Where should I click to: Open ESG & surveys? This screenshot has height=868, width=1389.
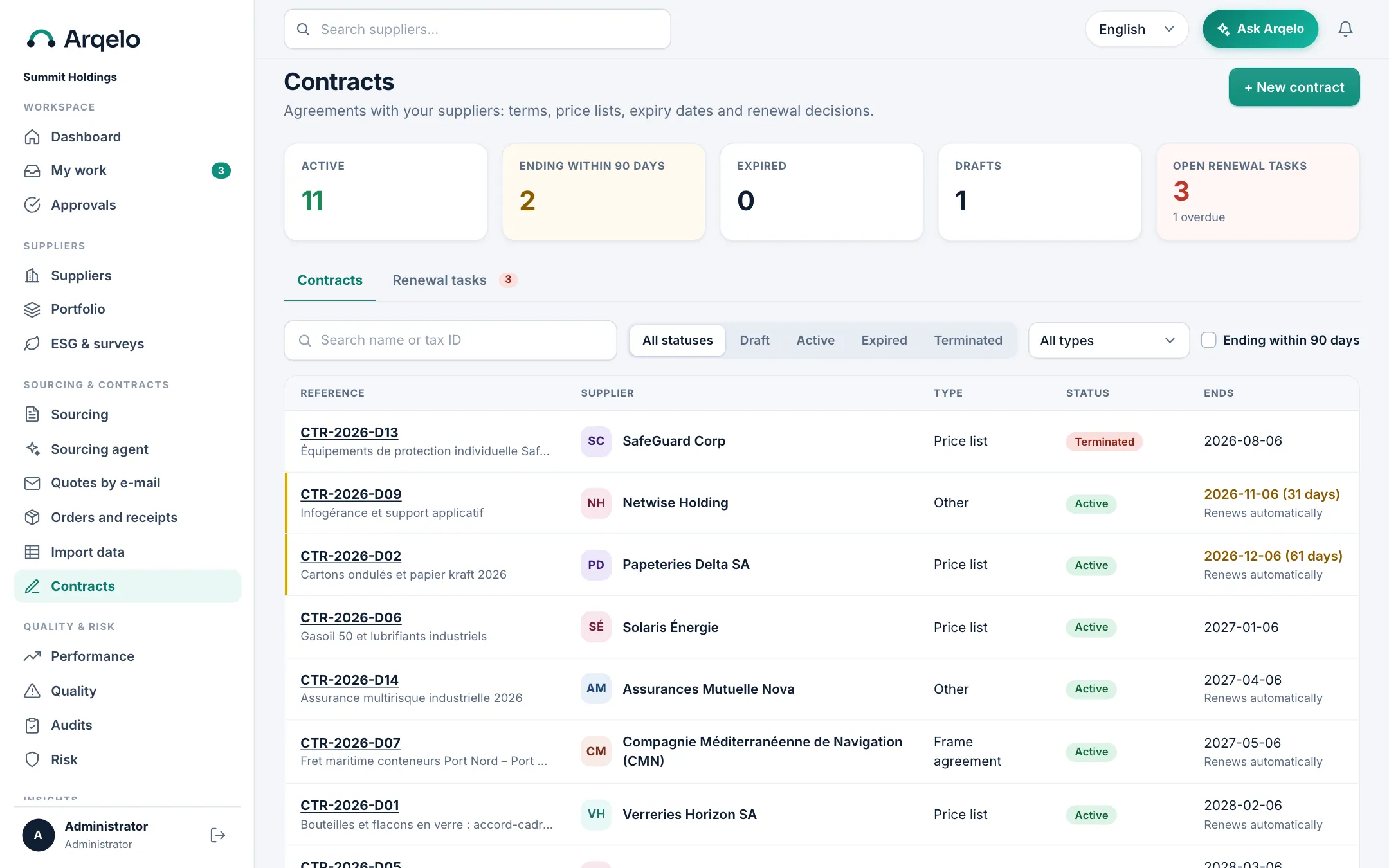127,343
